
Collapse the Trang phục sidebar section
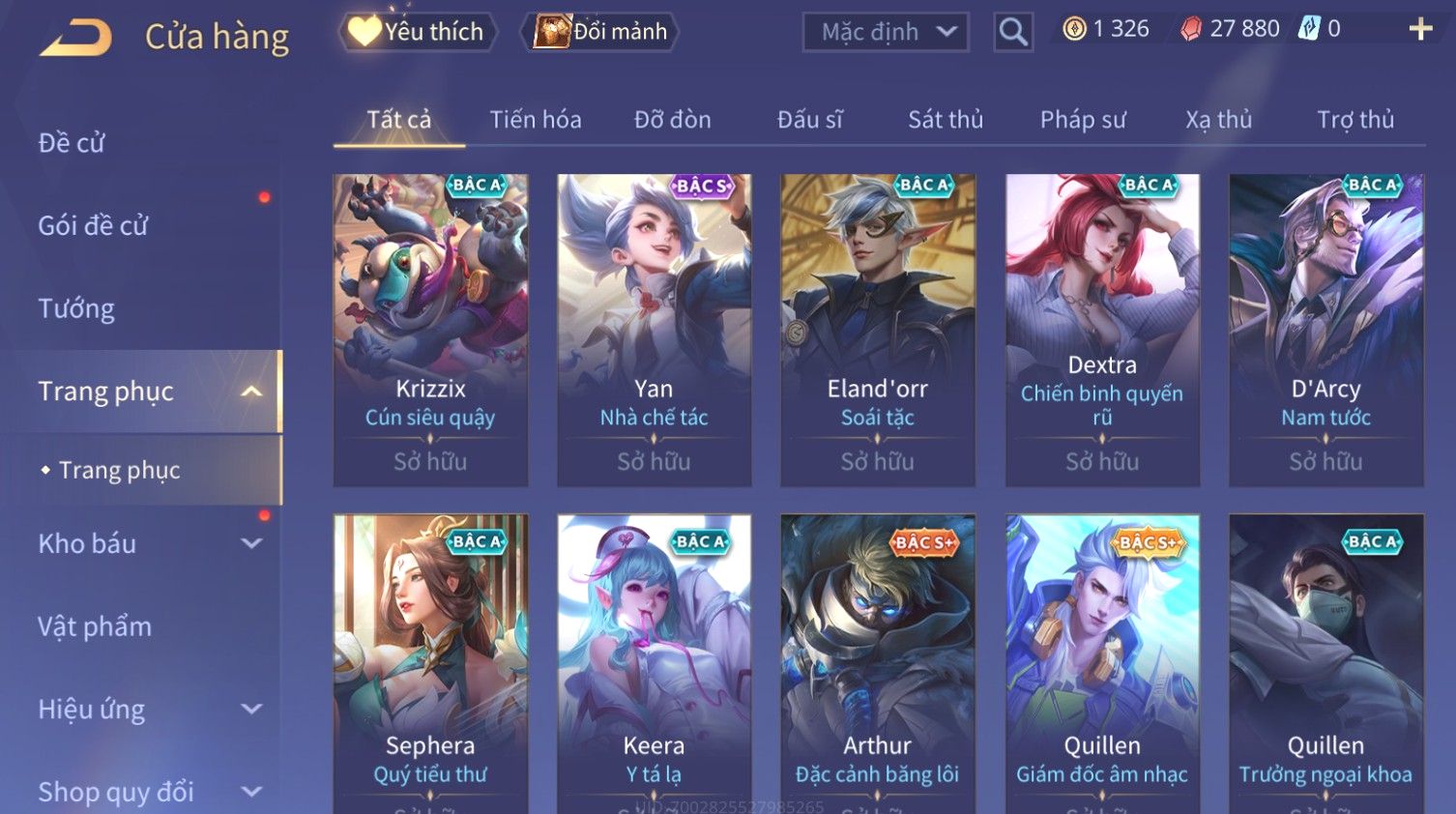251,392
